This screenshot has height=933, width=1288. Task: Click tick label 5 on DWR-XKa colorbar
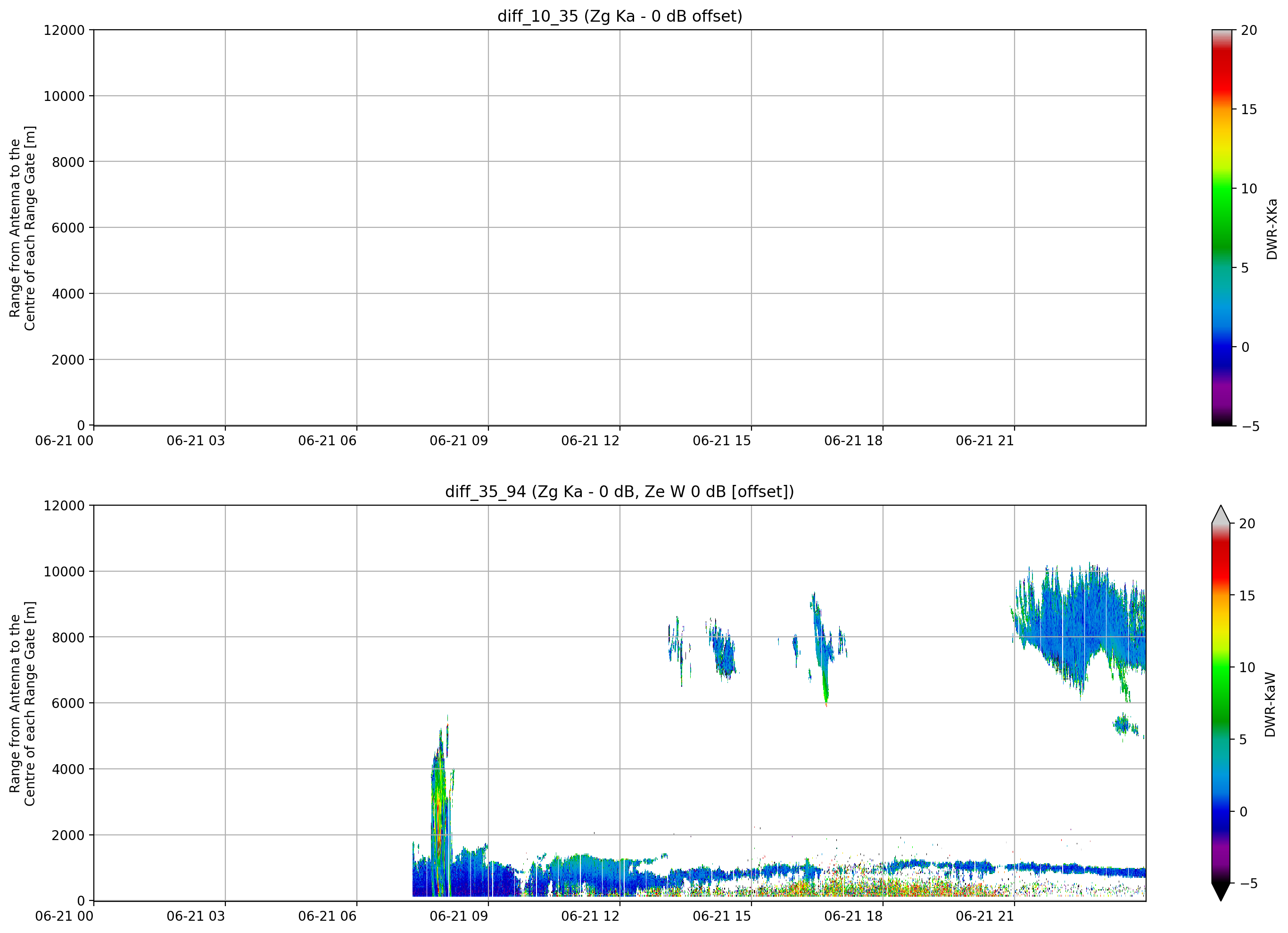pos(1245,267)
